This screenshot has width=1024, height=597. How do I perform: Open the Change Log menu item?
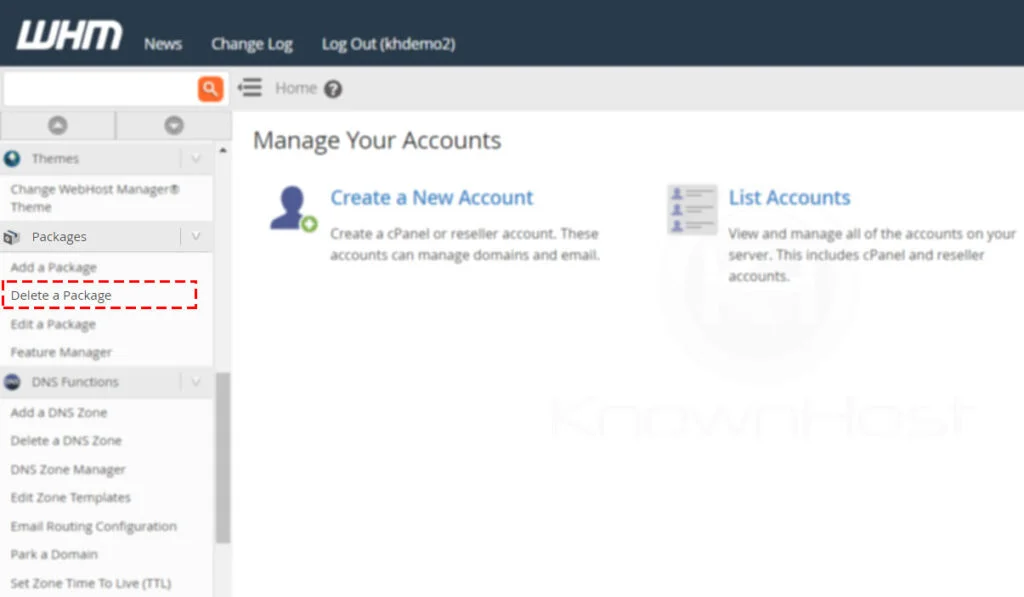coord(251,44)
